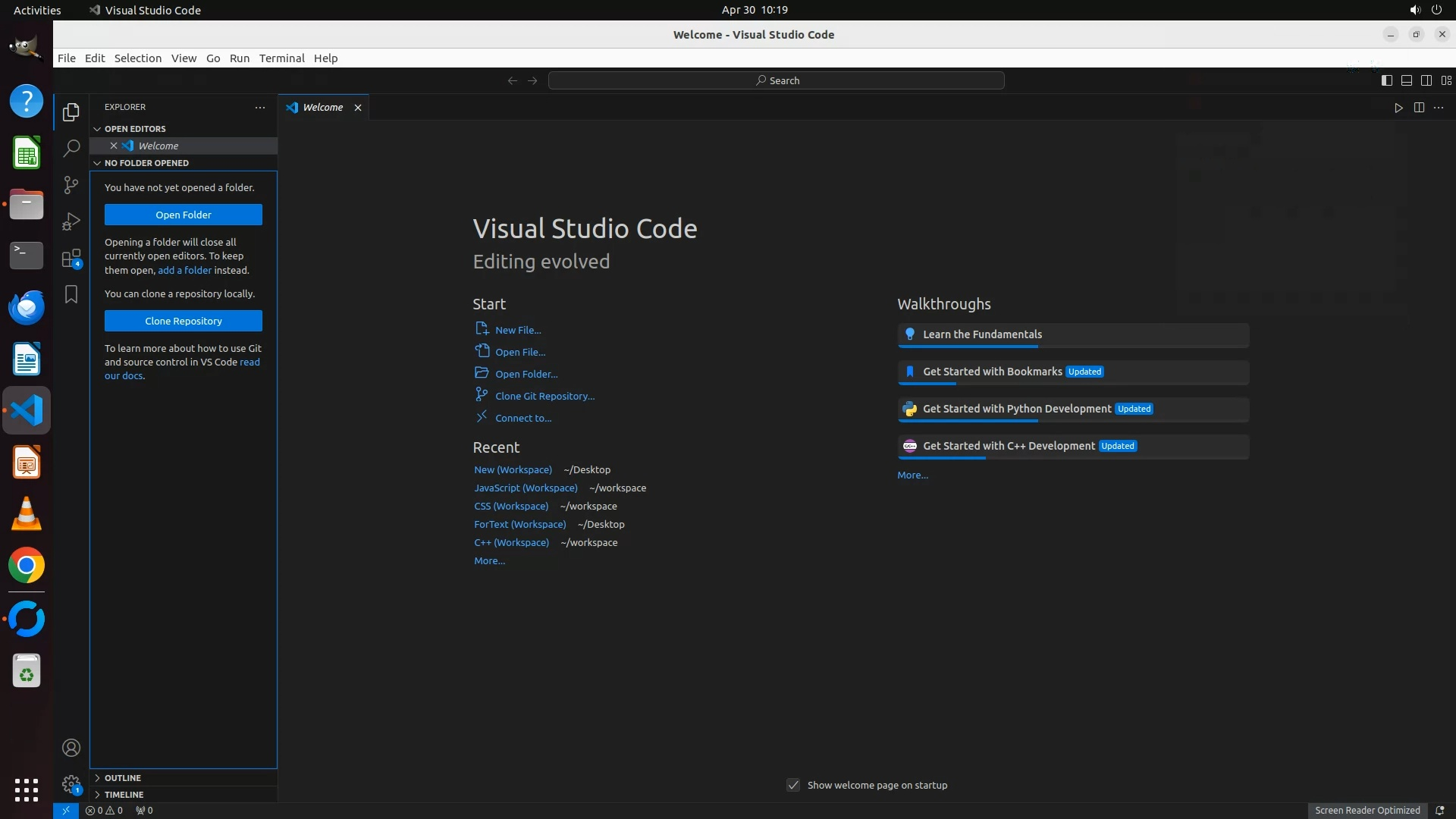Toggle the primary side bar visibility

pyautogui.click(x=1386, y=80)
